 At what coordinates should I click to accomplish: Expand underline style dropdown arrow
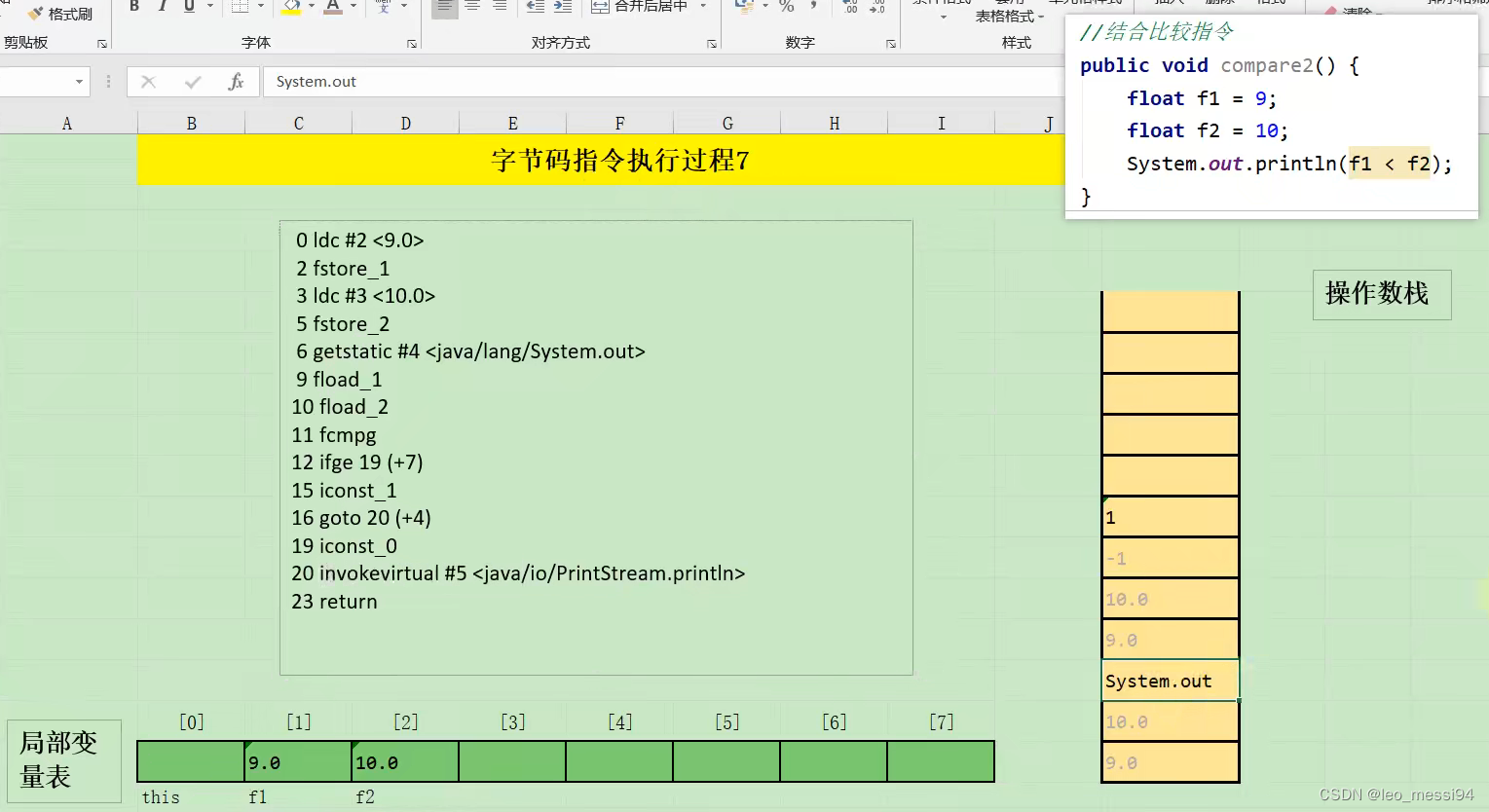(x=209, y=6)
